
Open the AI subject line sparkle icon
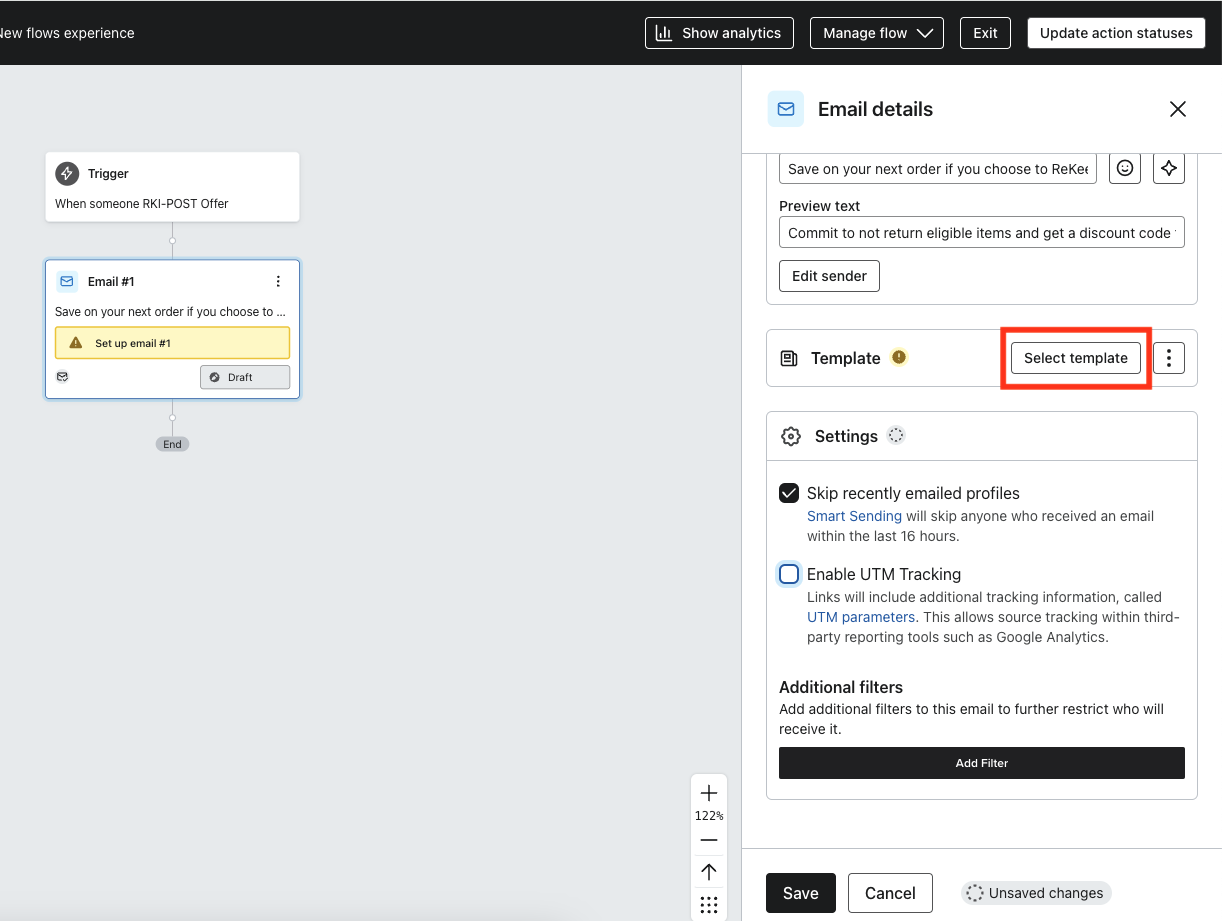[1168, 169]
